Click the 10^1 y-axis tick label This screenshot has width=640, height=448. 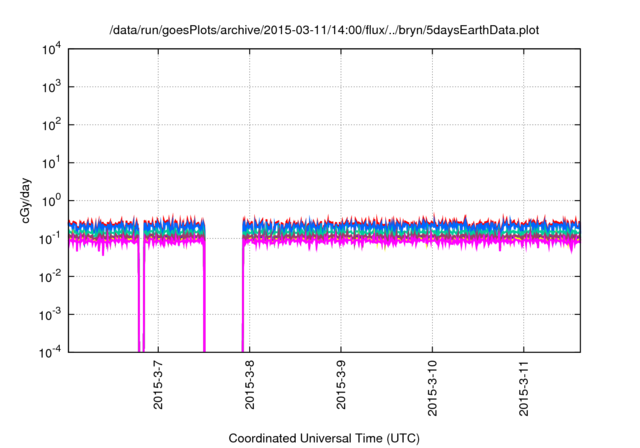[52, 163]
